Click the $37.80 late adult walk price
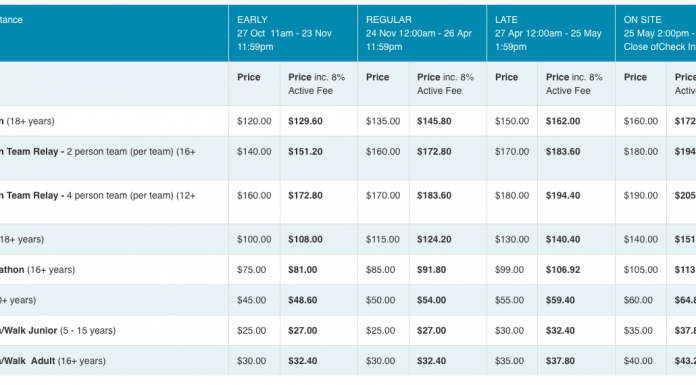Viewport: 696px width, 385px height. pos(560,361)
